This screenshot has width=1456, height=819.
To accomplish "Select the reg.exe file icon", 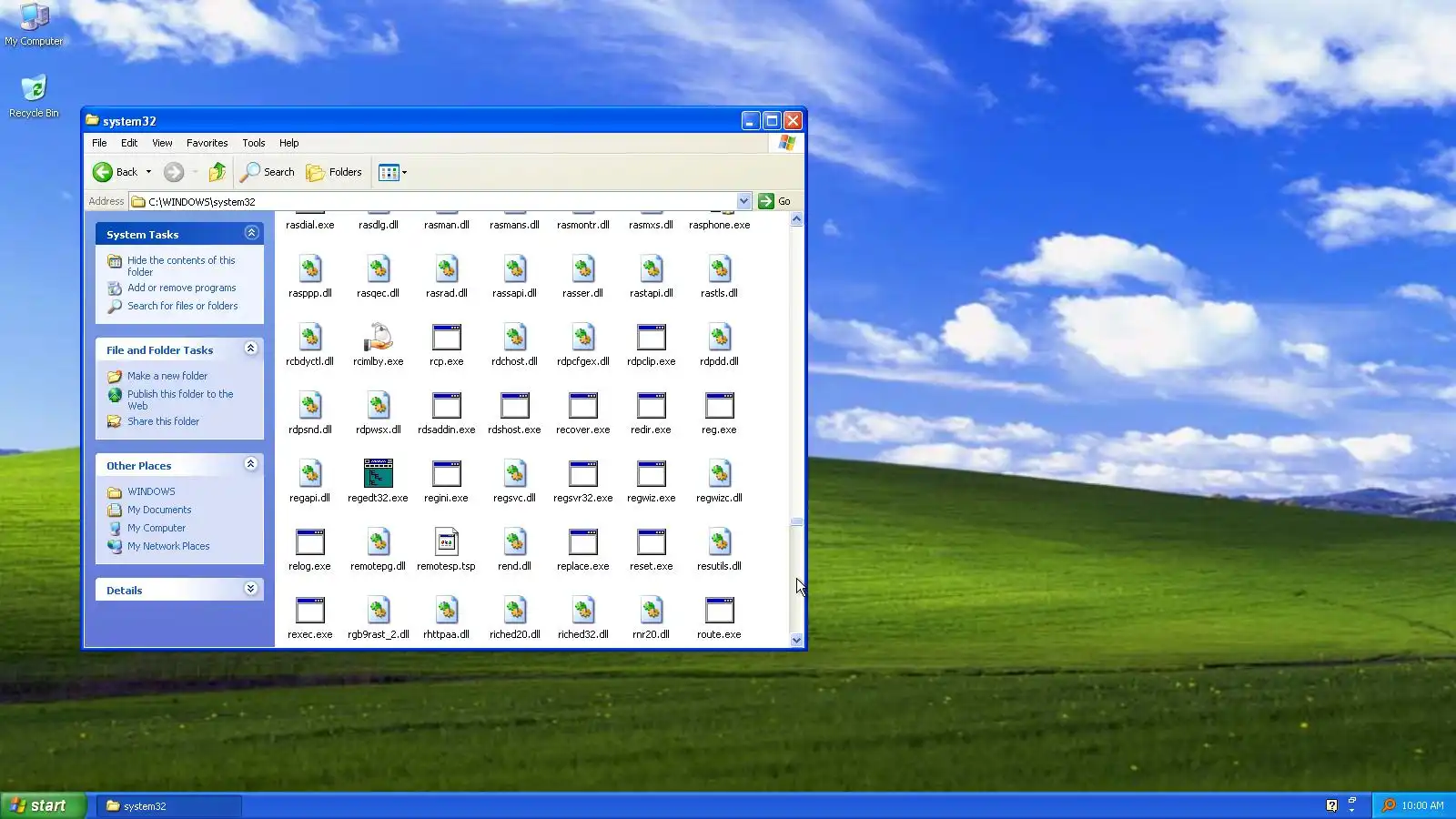I will (x=719, y=406).
